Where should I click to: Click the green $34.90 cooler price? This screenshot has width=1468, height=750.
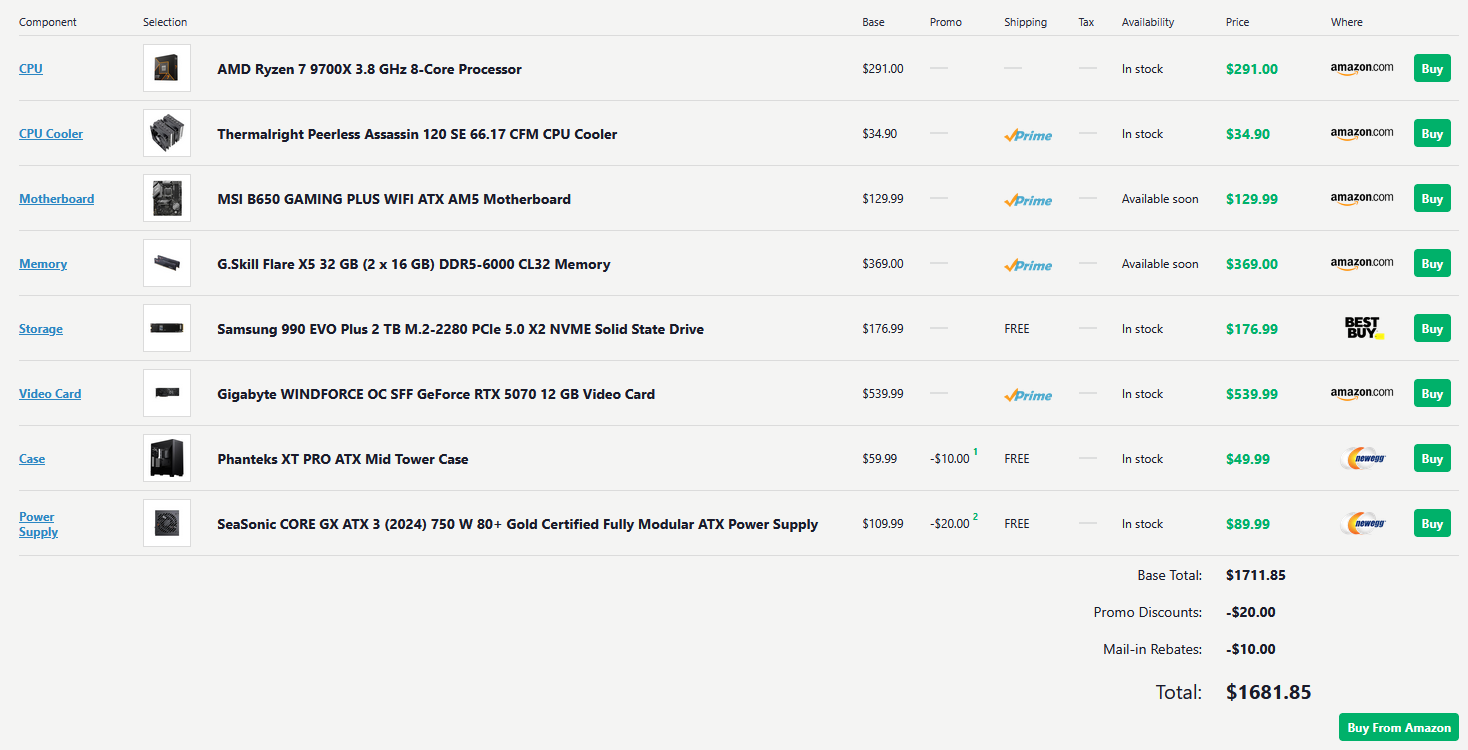click(1248, 134)
